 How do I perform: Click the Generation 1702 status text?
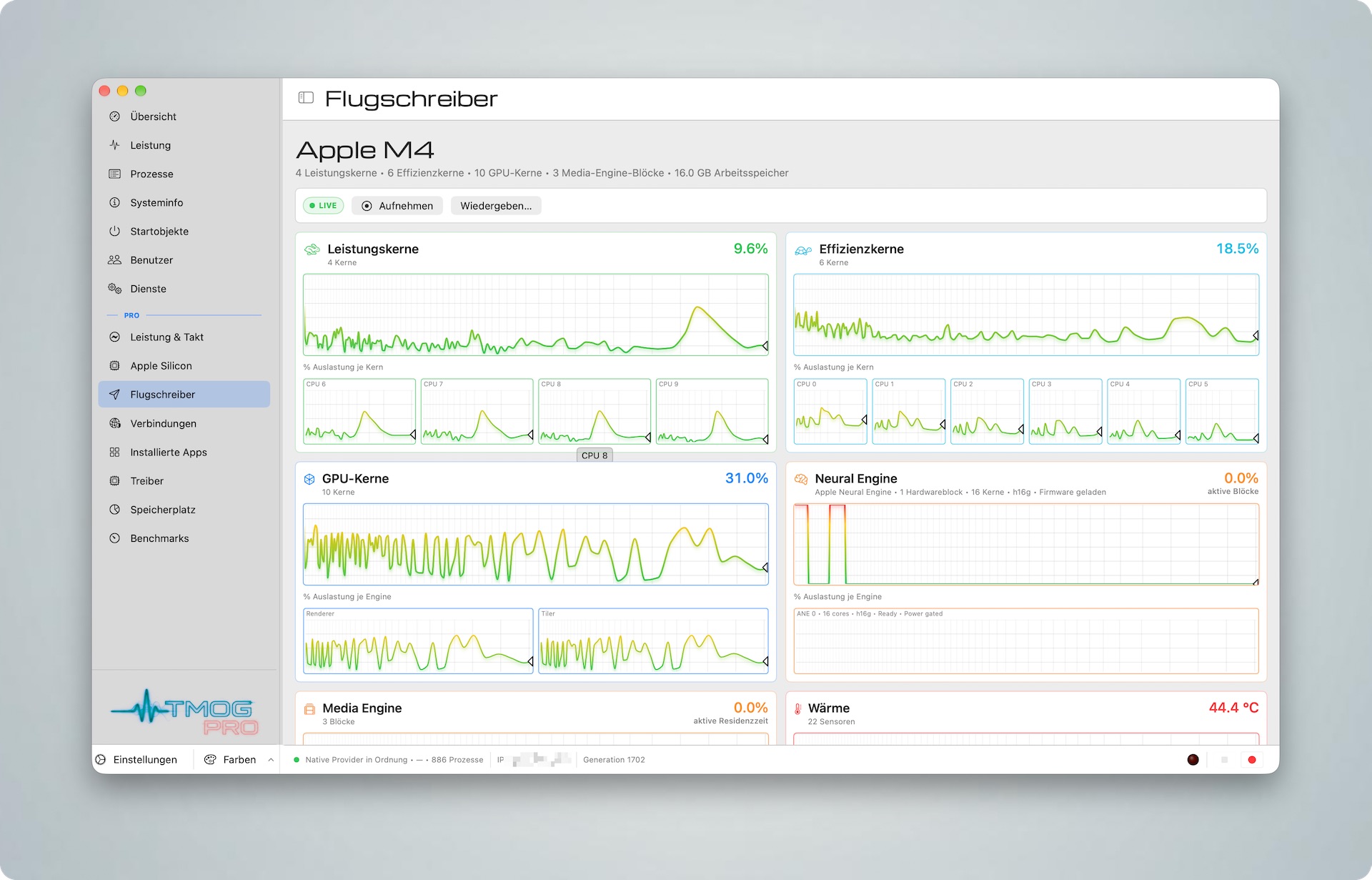[614, 760]
